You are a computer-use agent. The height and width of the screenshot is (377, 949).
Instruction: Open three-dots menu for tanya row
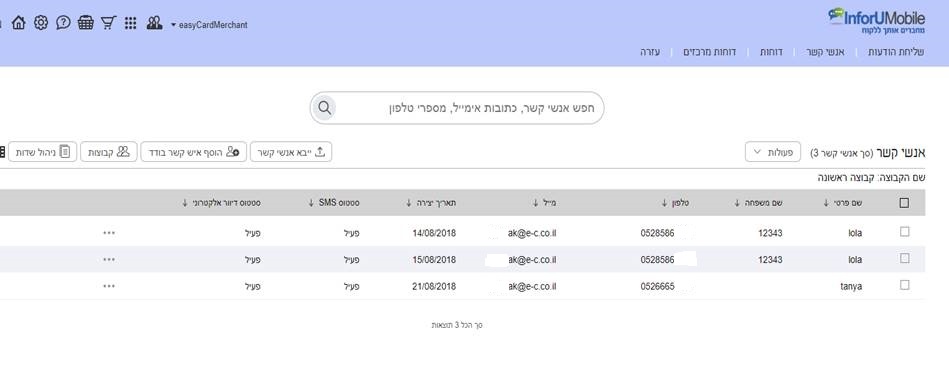tap(109, 286)
